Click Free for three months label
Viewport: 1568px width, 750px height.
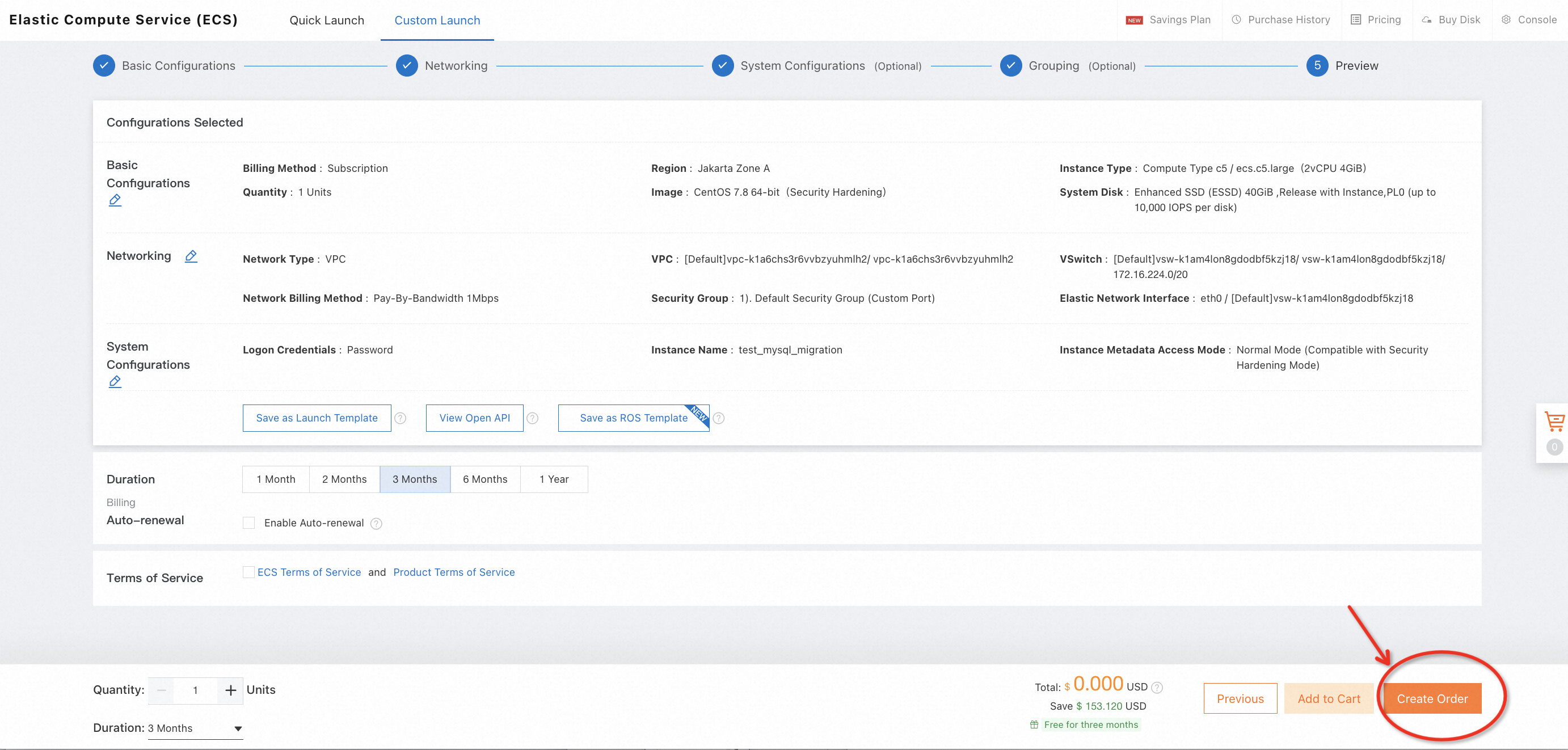(1091, 724)
